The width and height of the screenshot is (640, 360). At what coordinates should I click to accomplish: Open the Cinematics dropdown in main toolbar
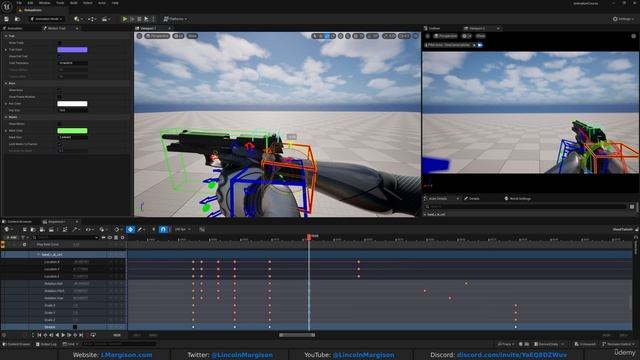[x=106, y=19]
